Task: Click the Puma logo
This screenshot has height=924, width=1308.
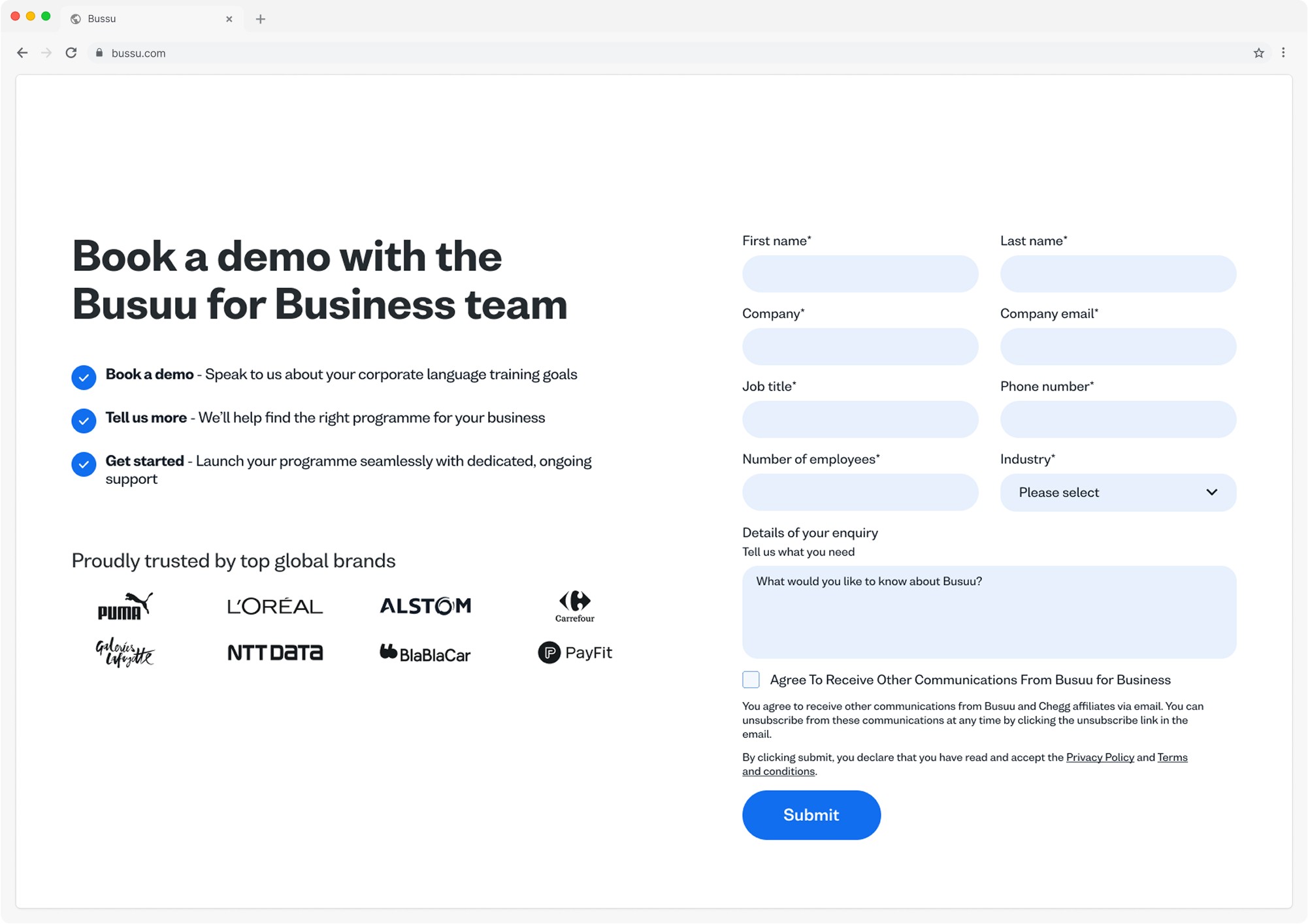Action: click(x=125, y=605)
